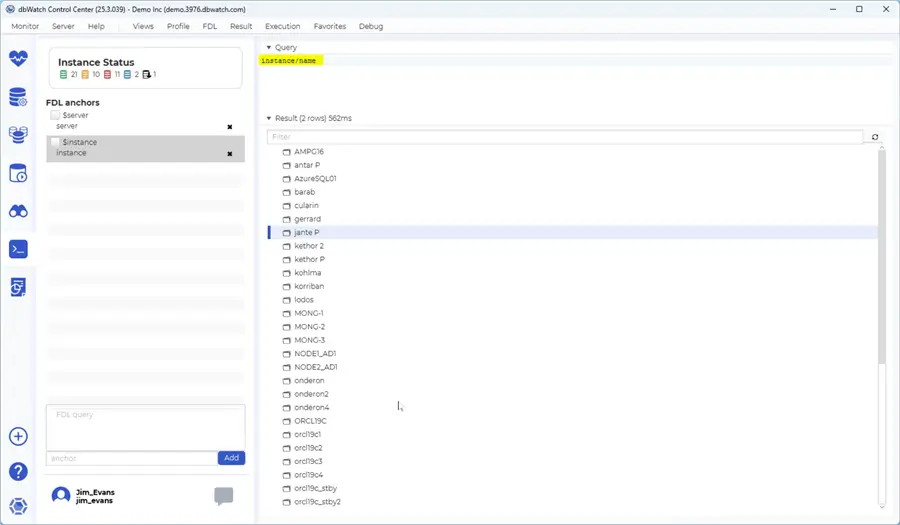The image size is (900, 525).
Task: Select the kethor 2 row
Action: point(573,246)
